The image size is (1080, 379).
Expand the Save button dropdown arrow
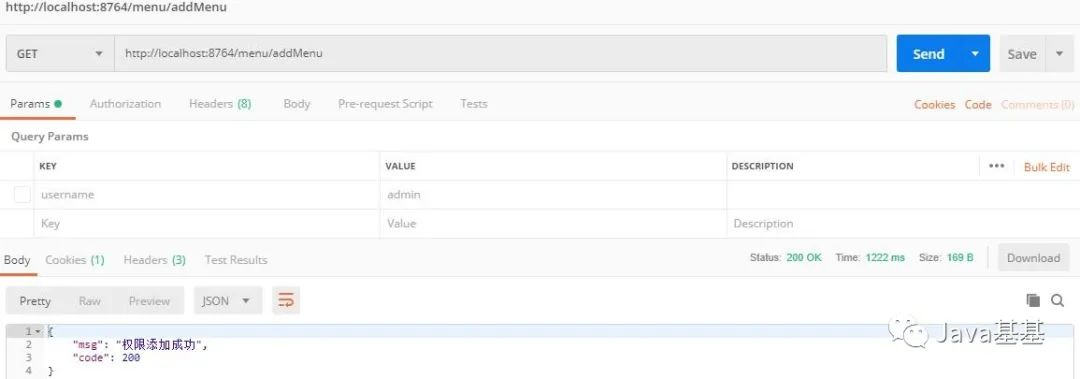[x=1059, y=54]
